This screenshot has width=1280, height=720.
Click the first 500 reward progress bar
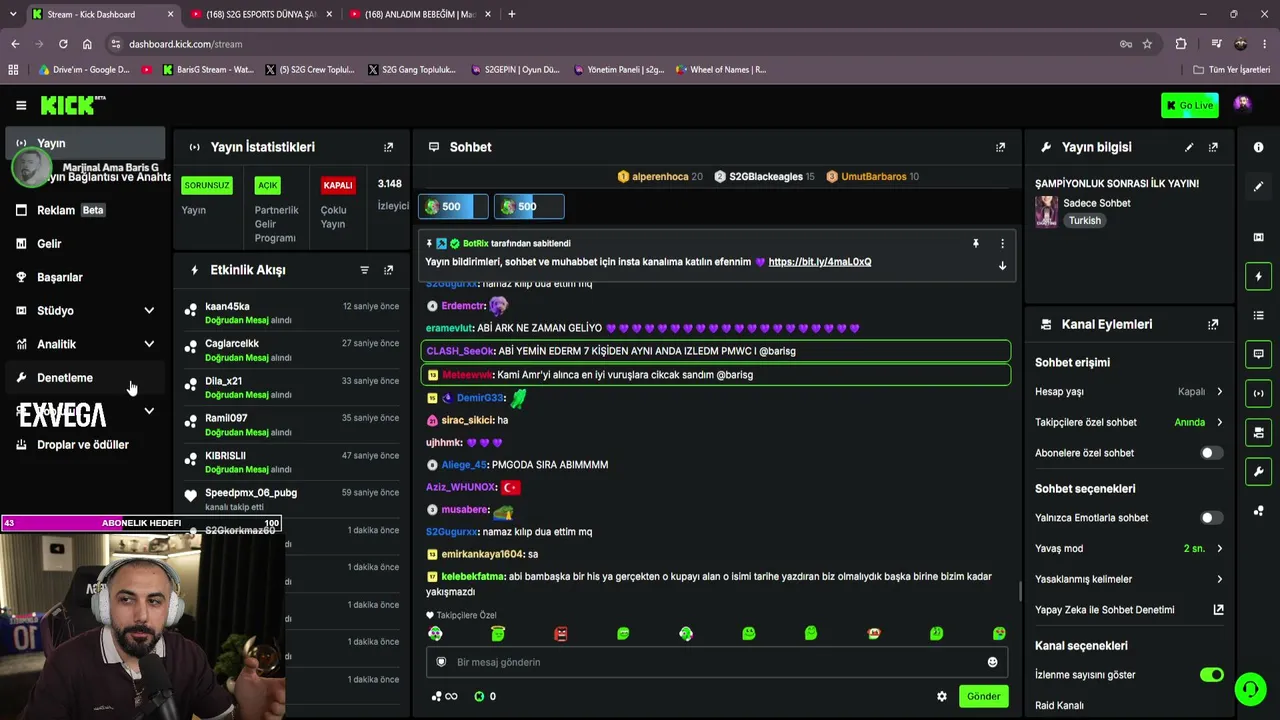453,207
